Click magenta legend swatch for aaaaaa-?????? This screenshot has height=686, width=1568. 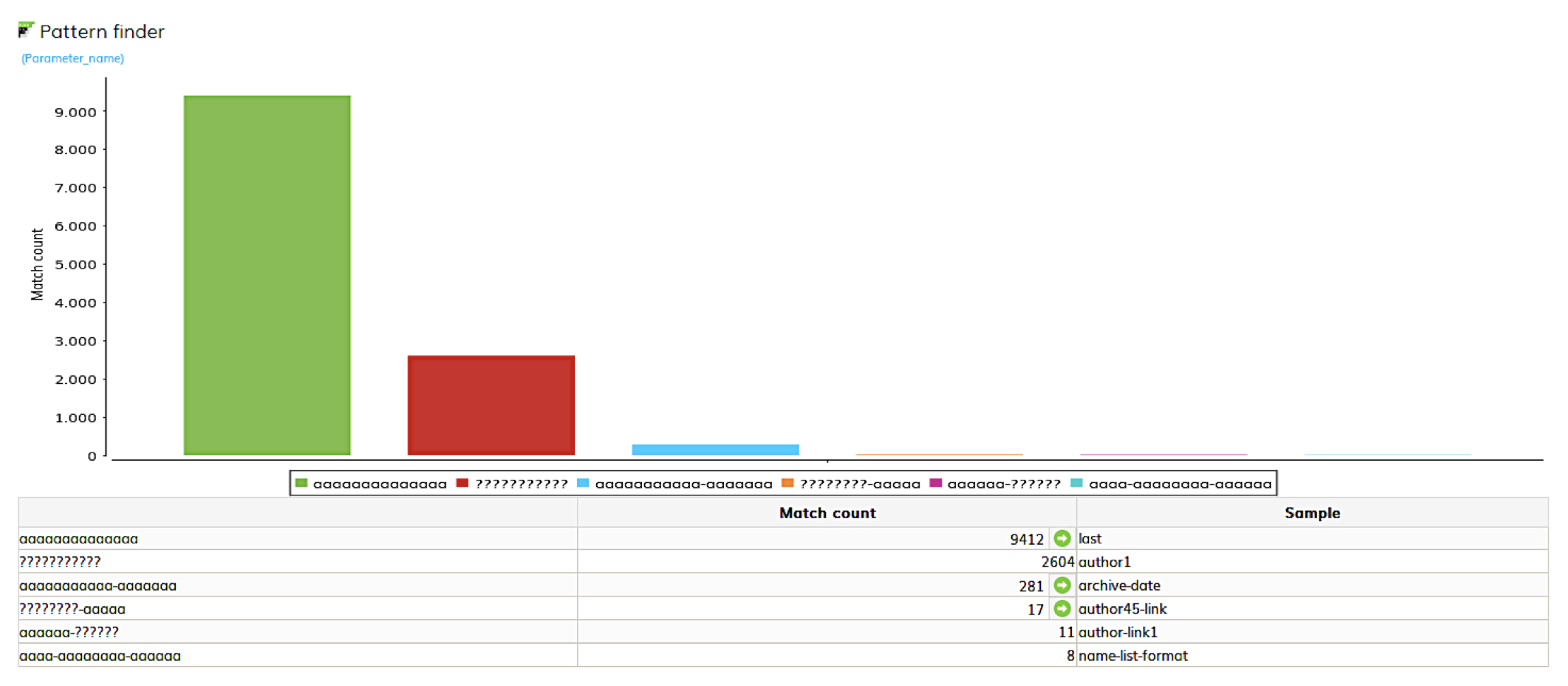[935, 483]
